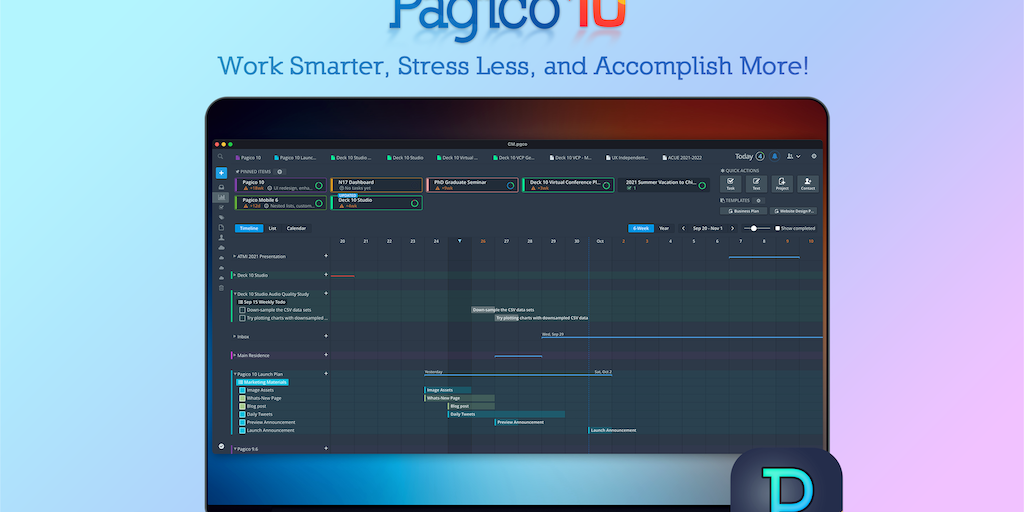Viewport: 1024px width, 512px height.
Task: Go to next date range arrow
Action: tap(732, 229)
